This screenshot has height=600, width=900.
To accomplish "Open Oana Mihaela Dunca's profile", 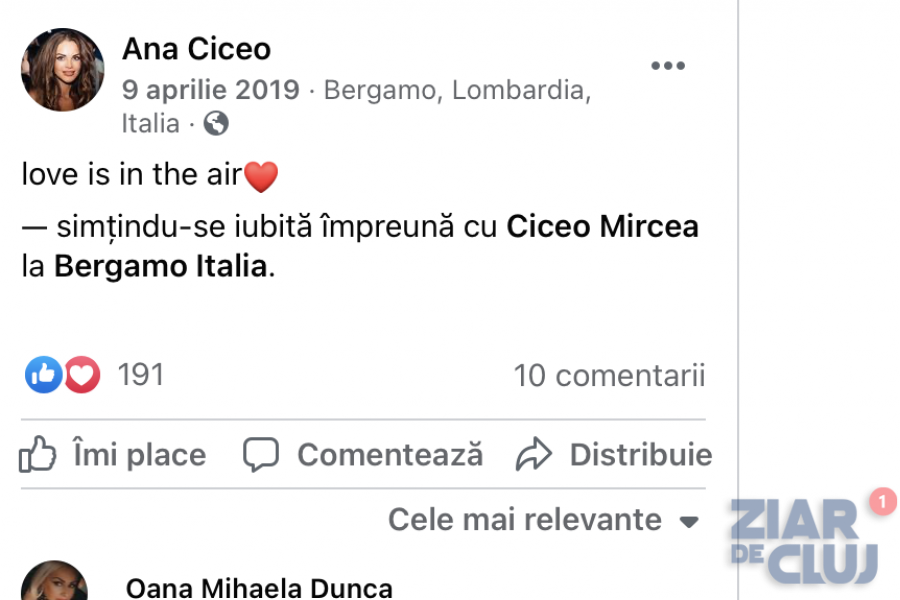I will pyautogui.click(x=259, y=587).
